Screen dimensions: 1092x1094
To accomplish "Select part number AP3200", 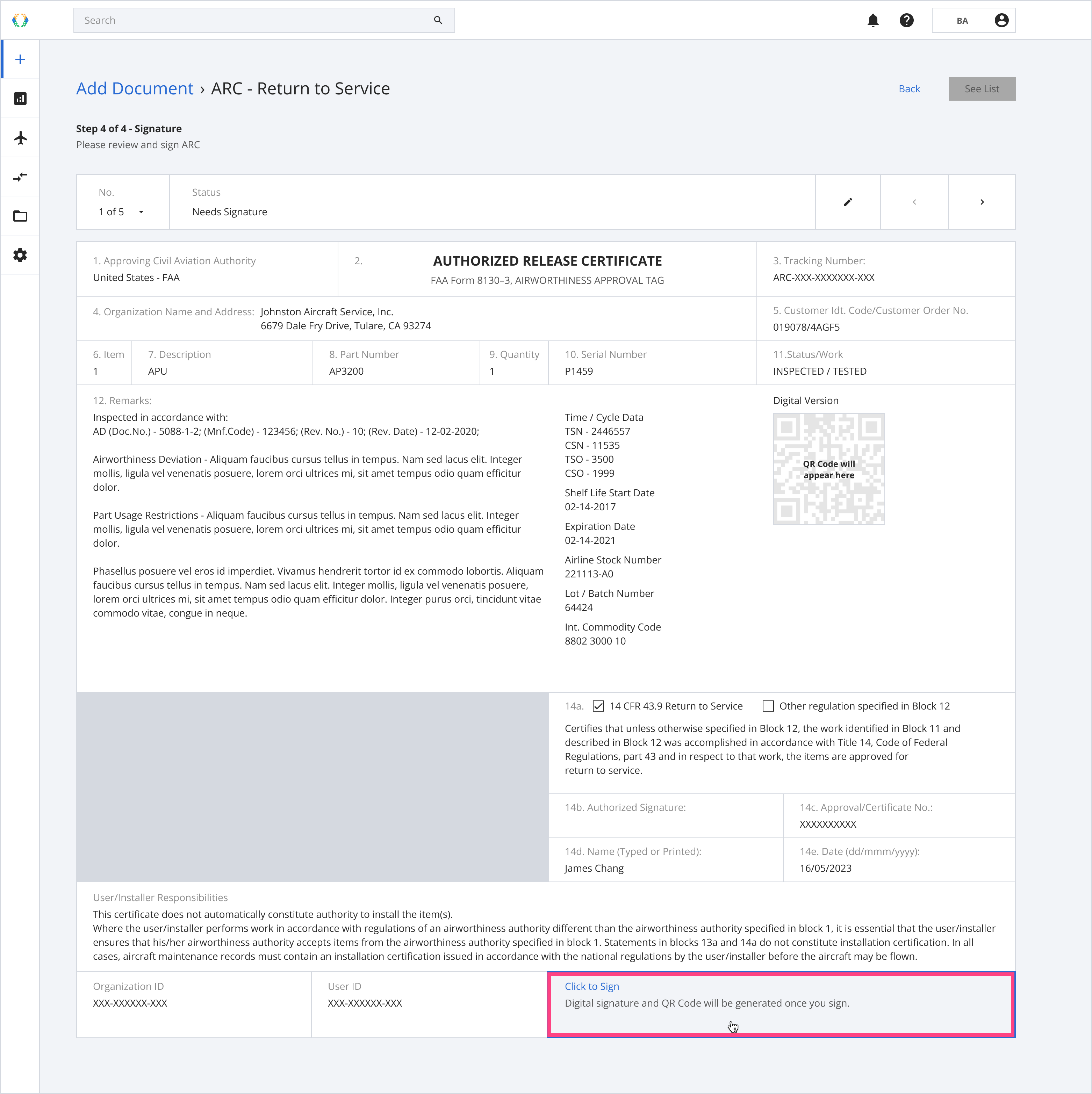I will (346, 372).
